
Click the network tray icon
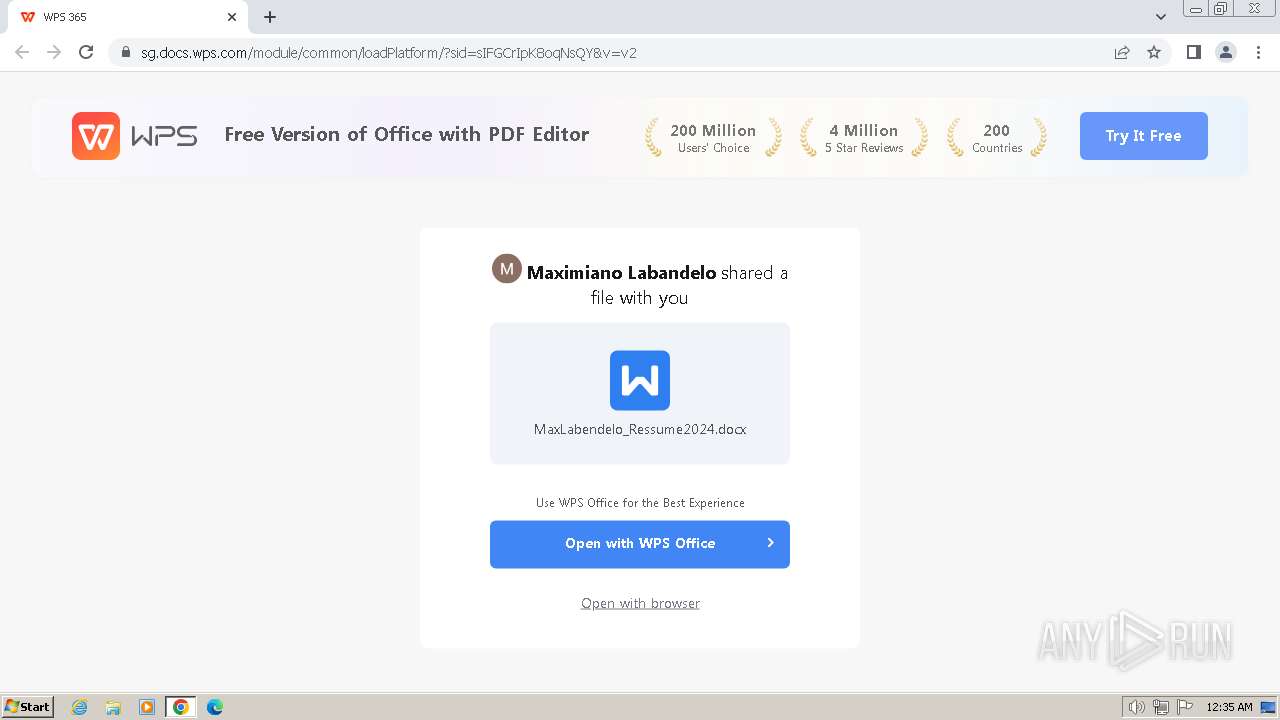click(x=1161, y=707)
